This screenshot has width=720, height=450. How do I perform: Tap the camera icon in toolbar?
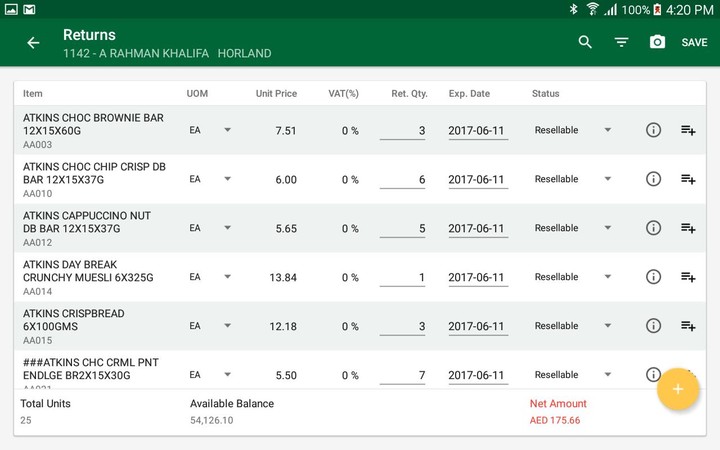[657, 42]
